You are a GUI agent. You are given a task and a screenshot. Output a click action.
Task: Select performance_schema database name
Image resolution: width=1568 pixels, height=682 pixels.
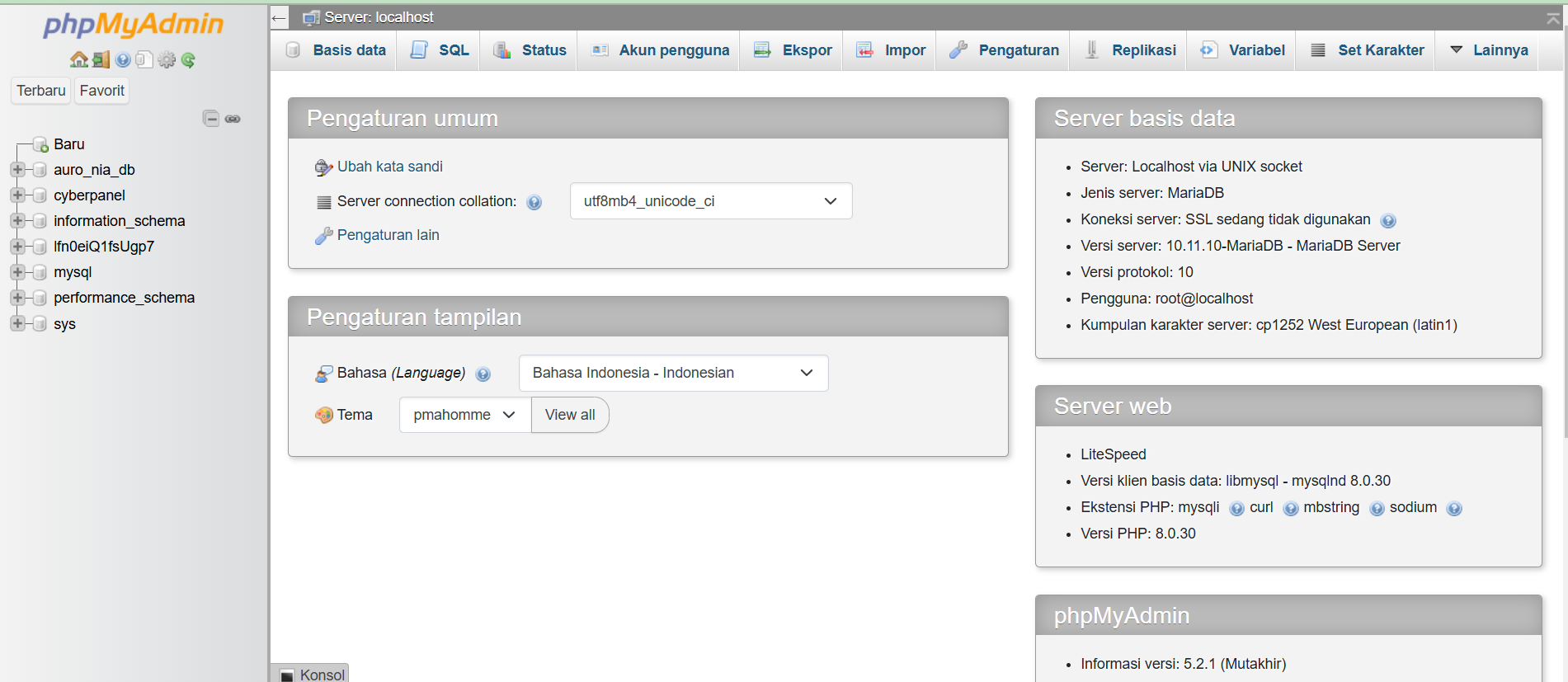pos(125,298)
